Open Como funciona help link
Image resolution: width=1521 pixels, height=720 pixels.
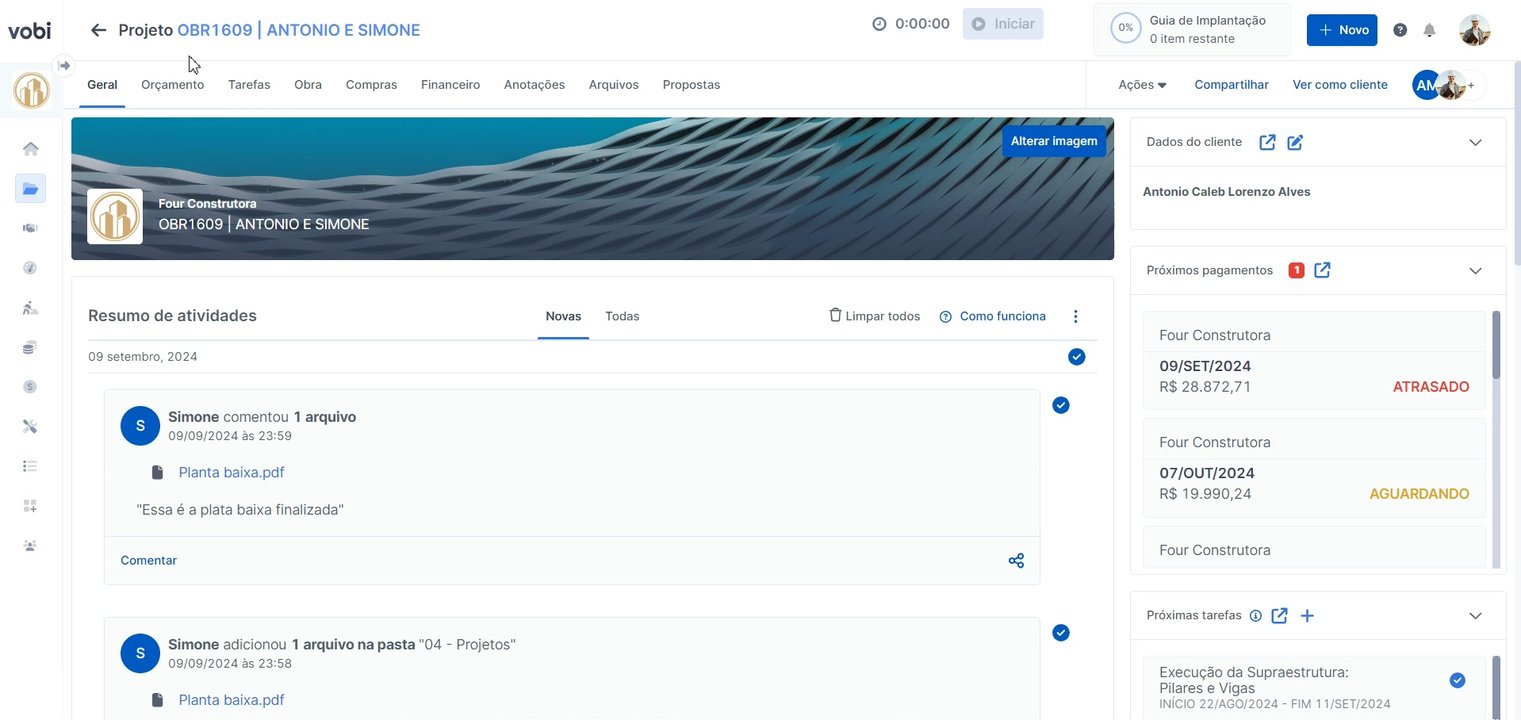point(992,316)
